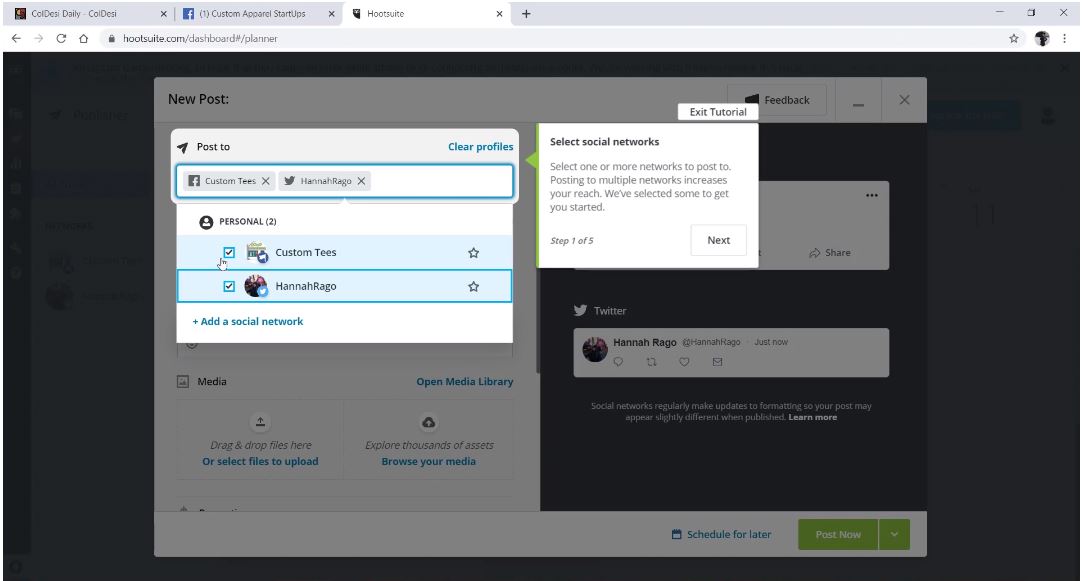1082x581 pixels.
Task: Click Browse your media link
Action: click(429, 462)
